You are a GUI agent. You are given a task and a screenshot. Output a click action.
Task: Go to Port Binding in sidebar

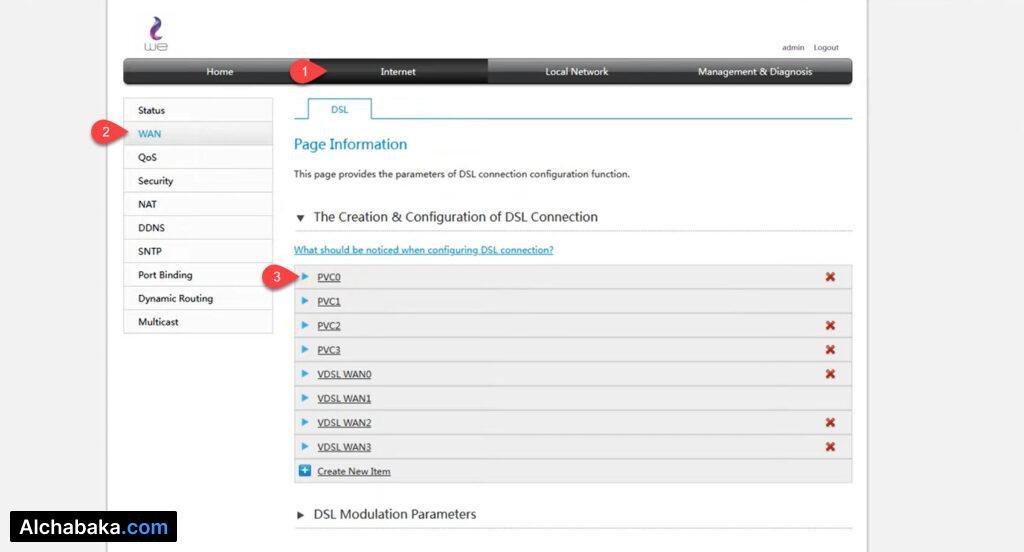point(165,275)
